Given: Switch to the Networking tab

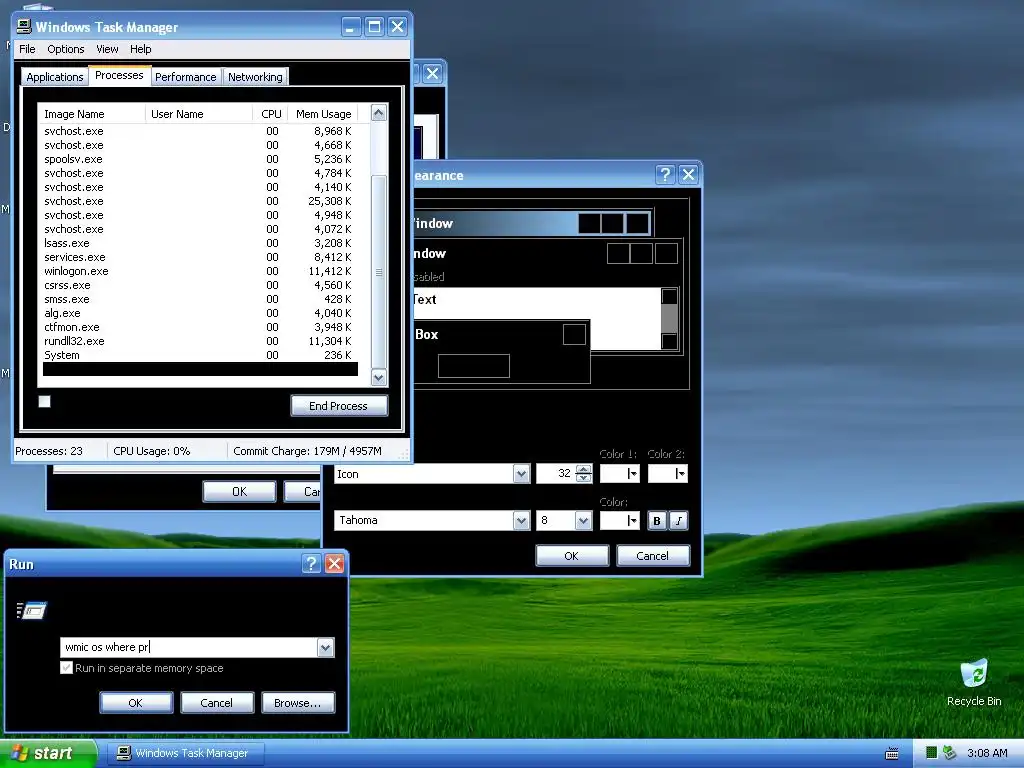Looking at the screenshot, I should tap(255, 77).
